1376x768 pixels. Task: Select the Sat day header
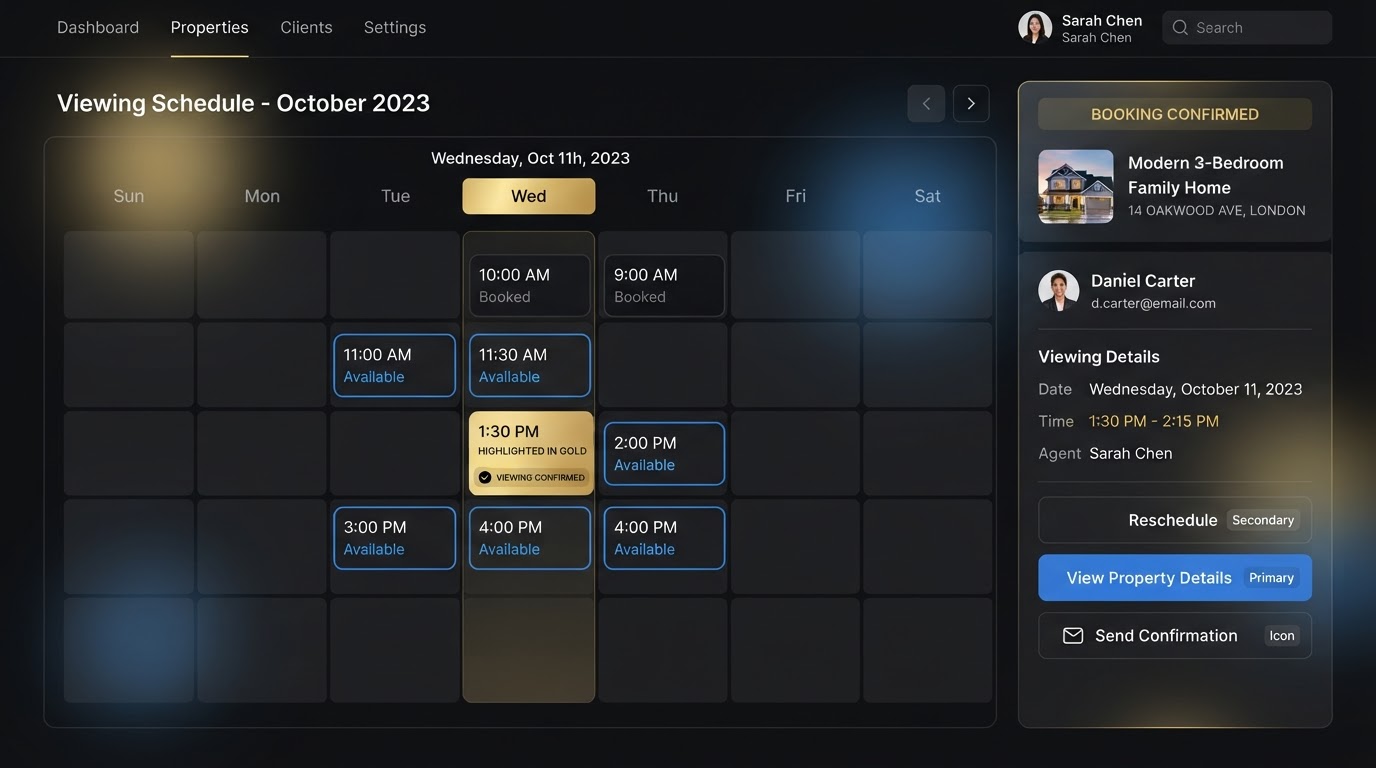pos(928,196)
